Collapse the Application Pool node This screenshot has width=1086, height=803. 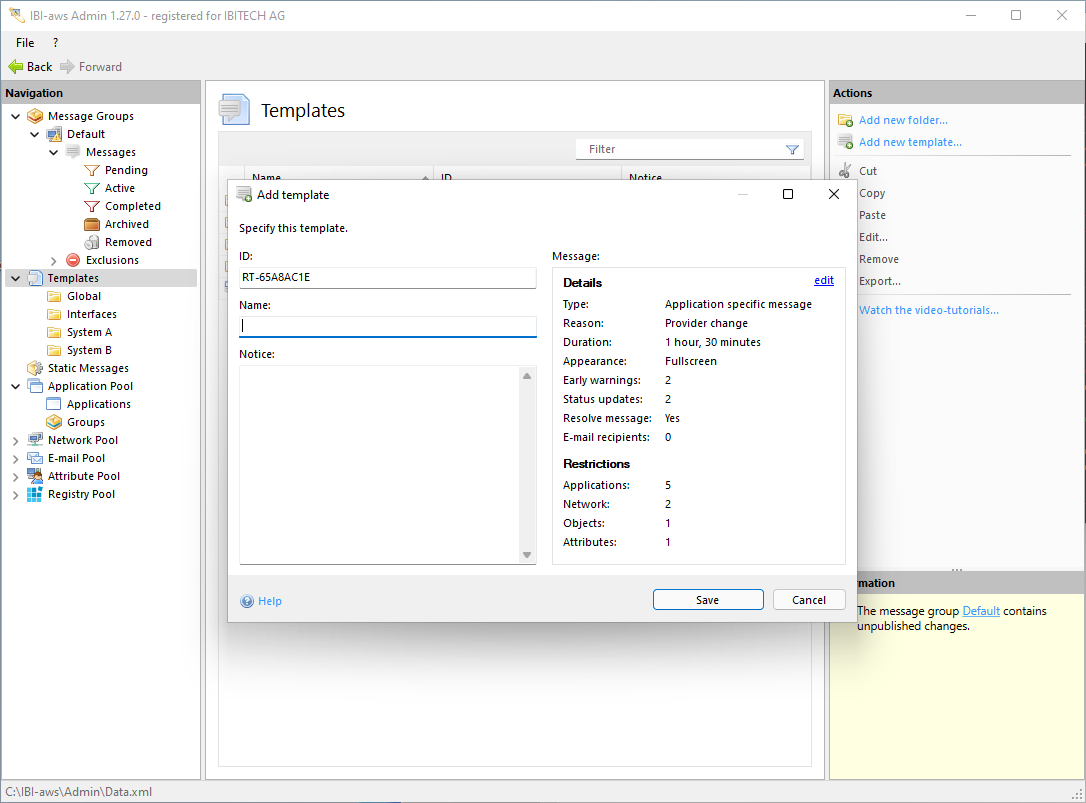(x=15, y=386)
